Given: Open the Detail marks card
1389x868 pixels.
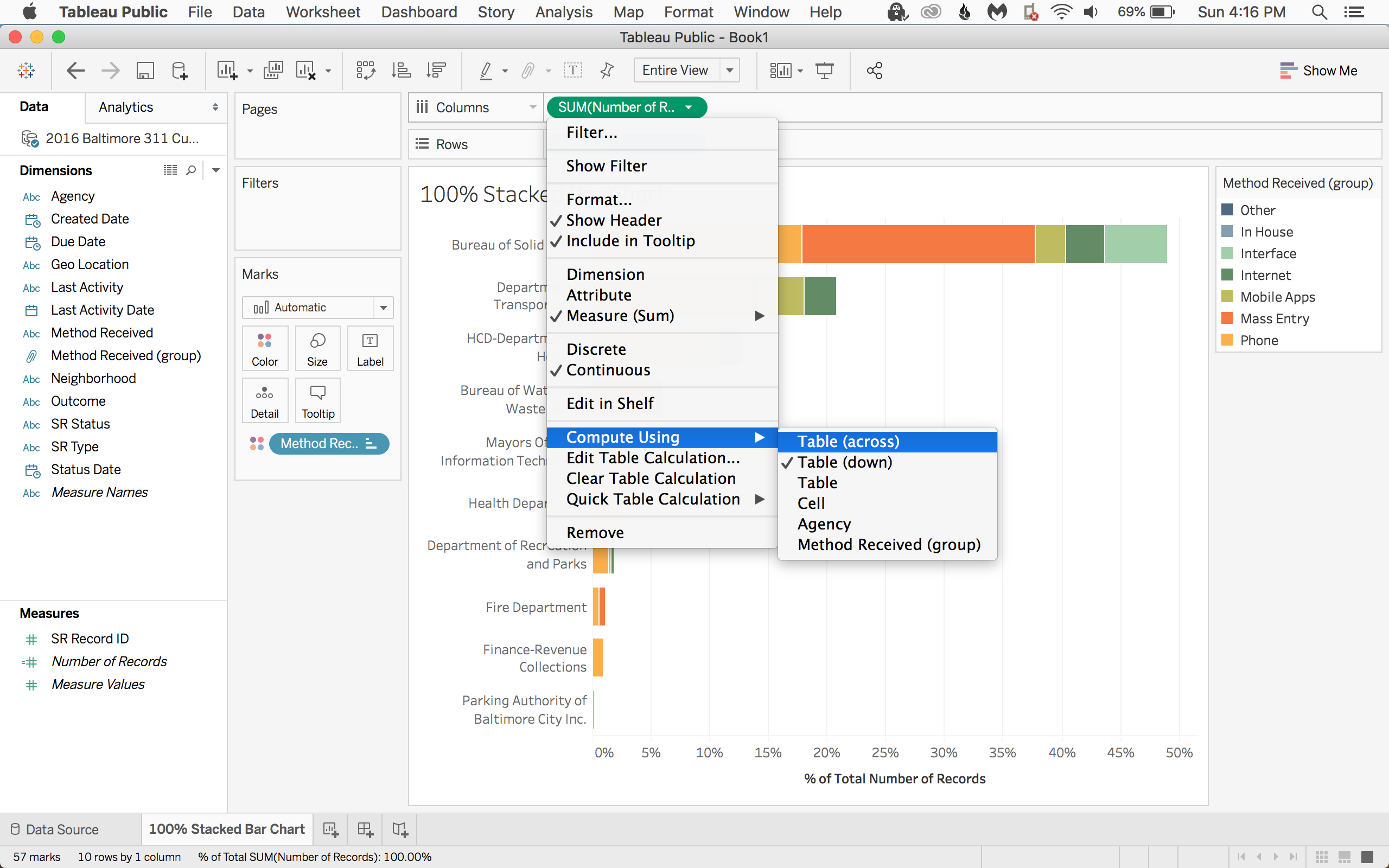Looking at the screenshot, I should (265, 401).
